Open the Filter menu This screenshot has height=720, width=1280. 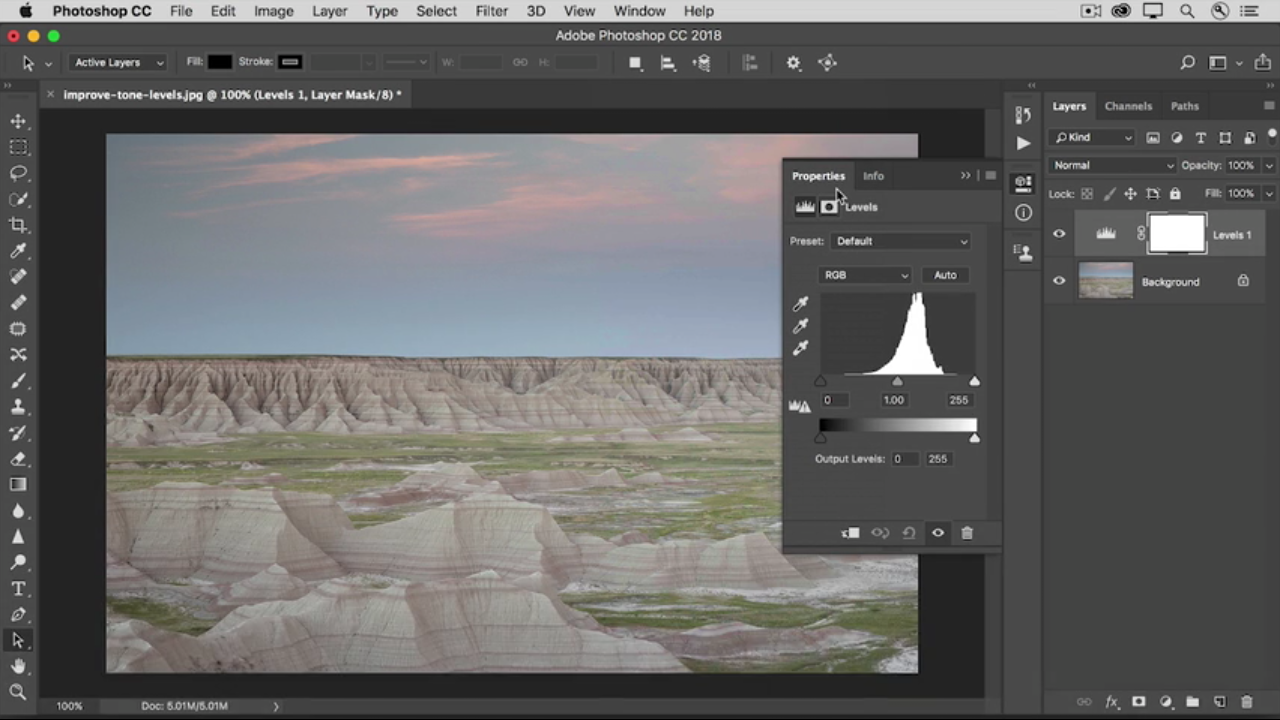tap(491, 11)
